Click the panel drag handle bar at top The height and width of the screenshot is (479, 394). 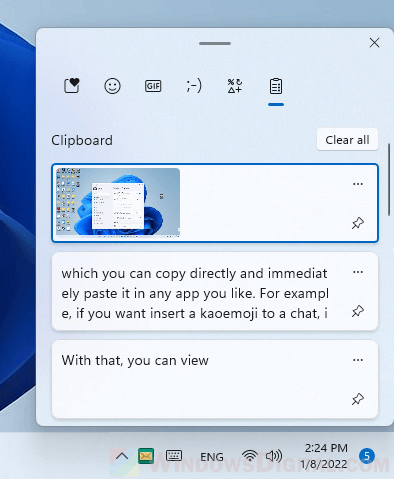tap(215, 43)
